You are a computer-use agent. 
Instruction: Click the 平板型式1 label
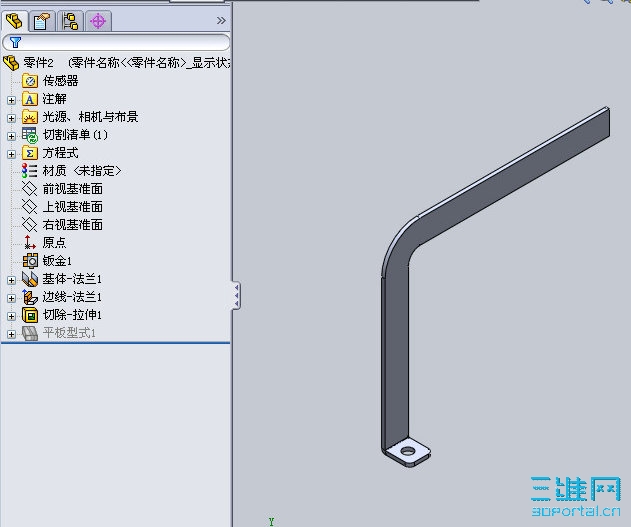tap(69, 333)
